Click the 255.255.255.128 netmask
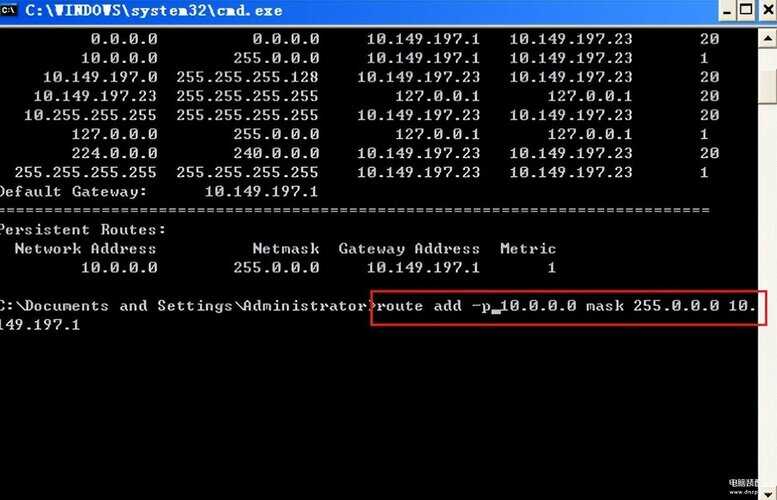Screen dimensions: 777x500 [247, 77]
